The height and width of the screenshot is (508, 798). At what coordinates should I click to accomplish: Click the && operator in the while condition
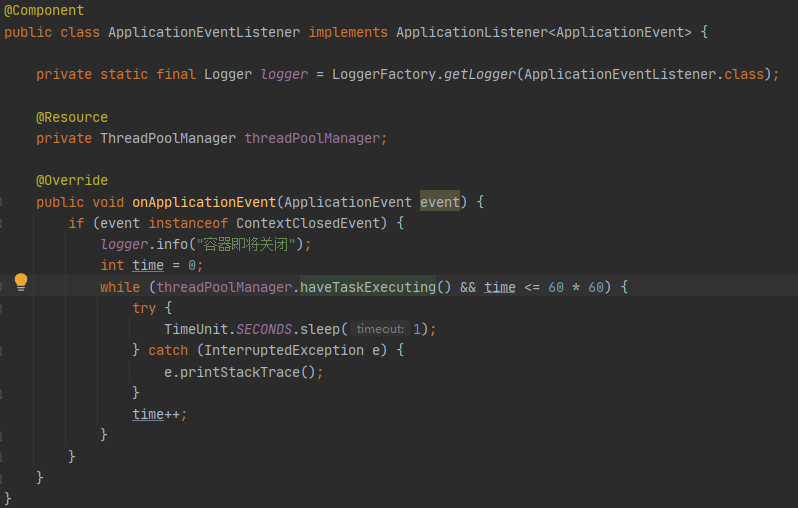coord(468,287)
